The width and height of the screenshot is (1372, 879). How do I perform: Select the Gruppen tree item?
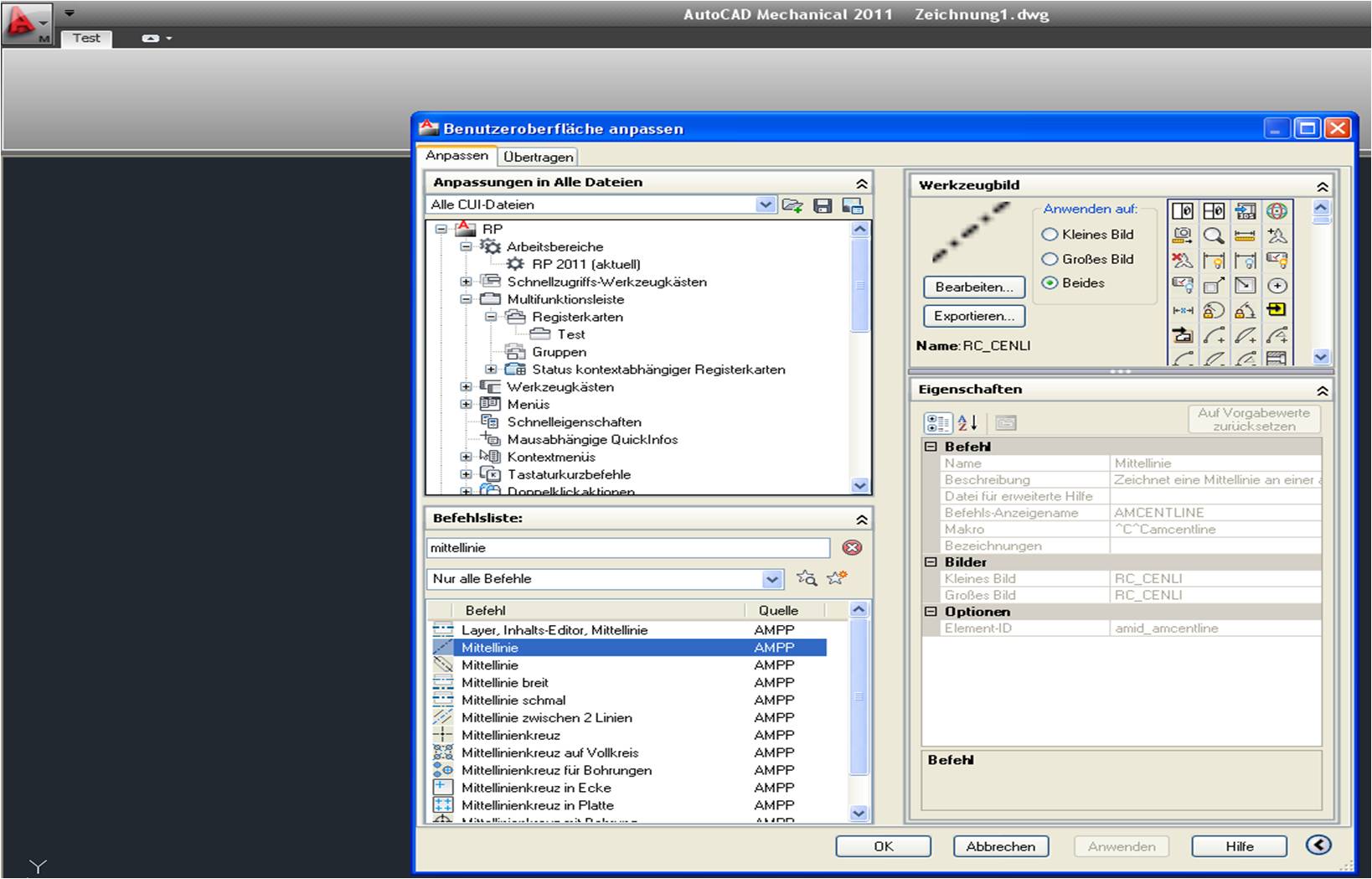click(x=559, y=352)
